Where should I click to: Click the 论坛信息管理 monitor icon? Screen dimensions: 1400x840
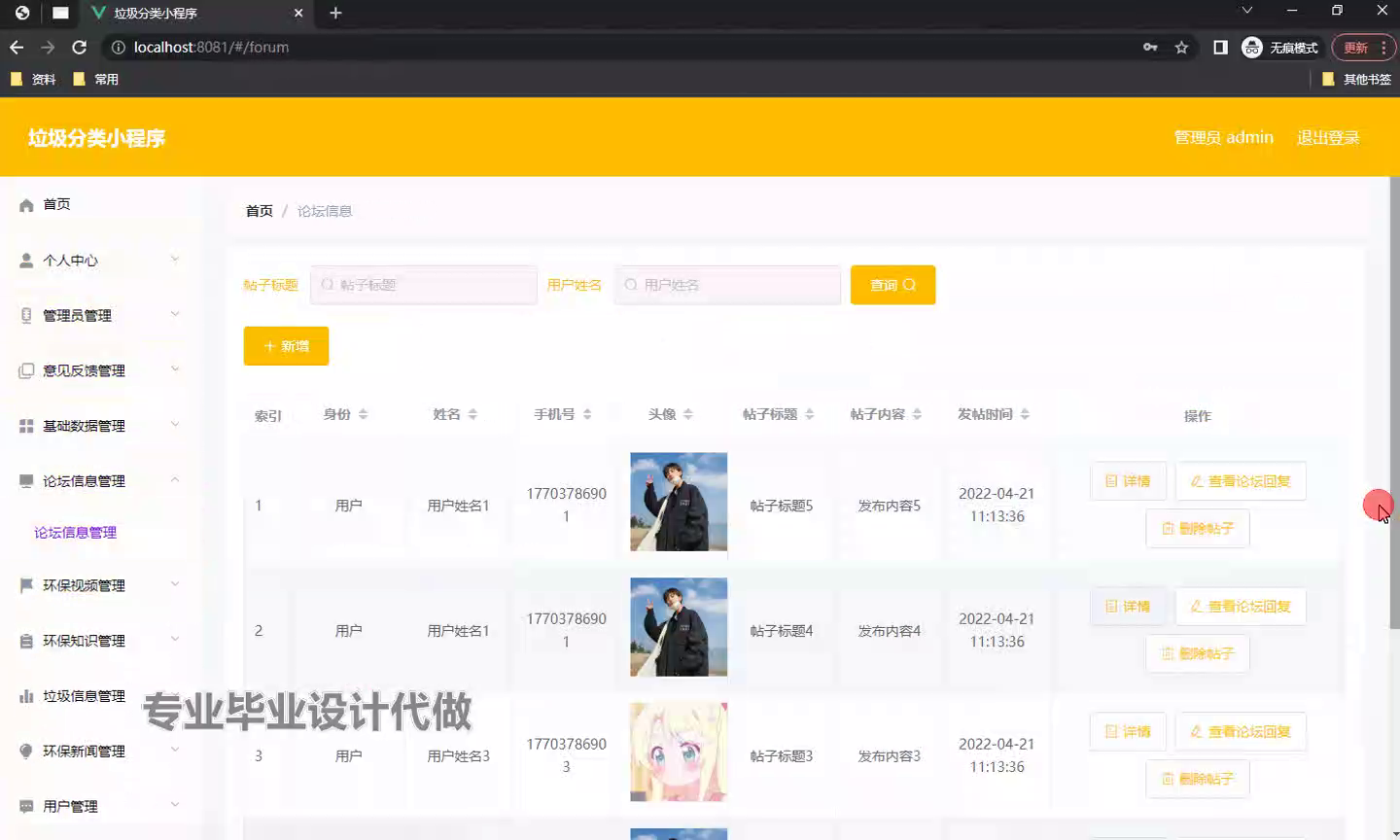(26, 481)
